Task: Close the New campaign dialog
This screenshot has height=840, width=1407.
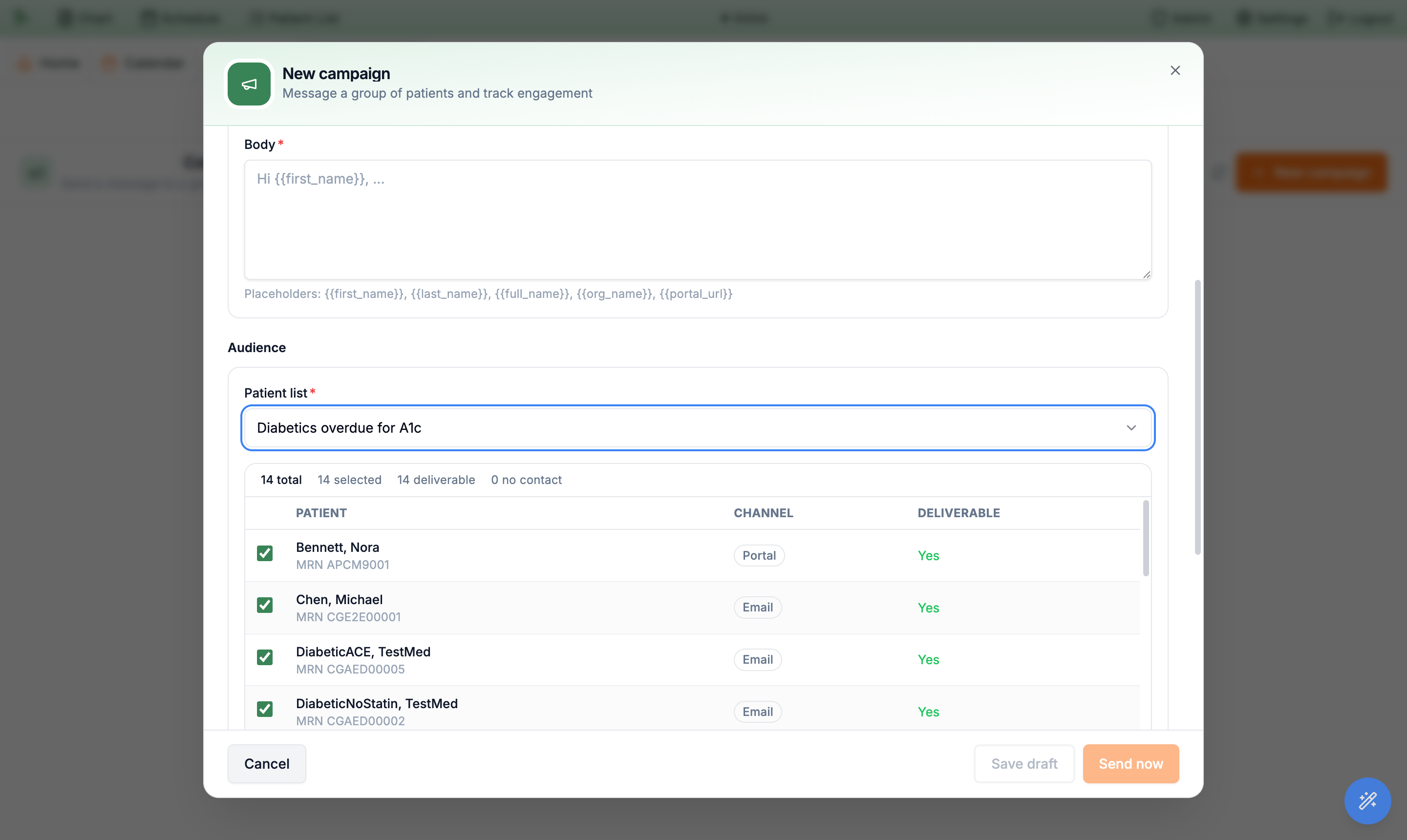Action: [1175, 70]
